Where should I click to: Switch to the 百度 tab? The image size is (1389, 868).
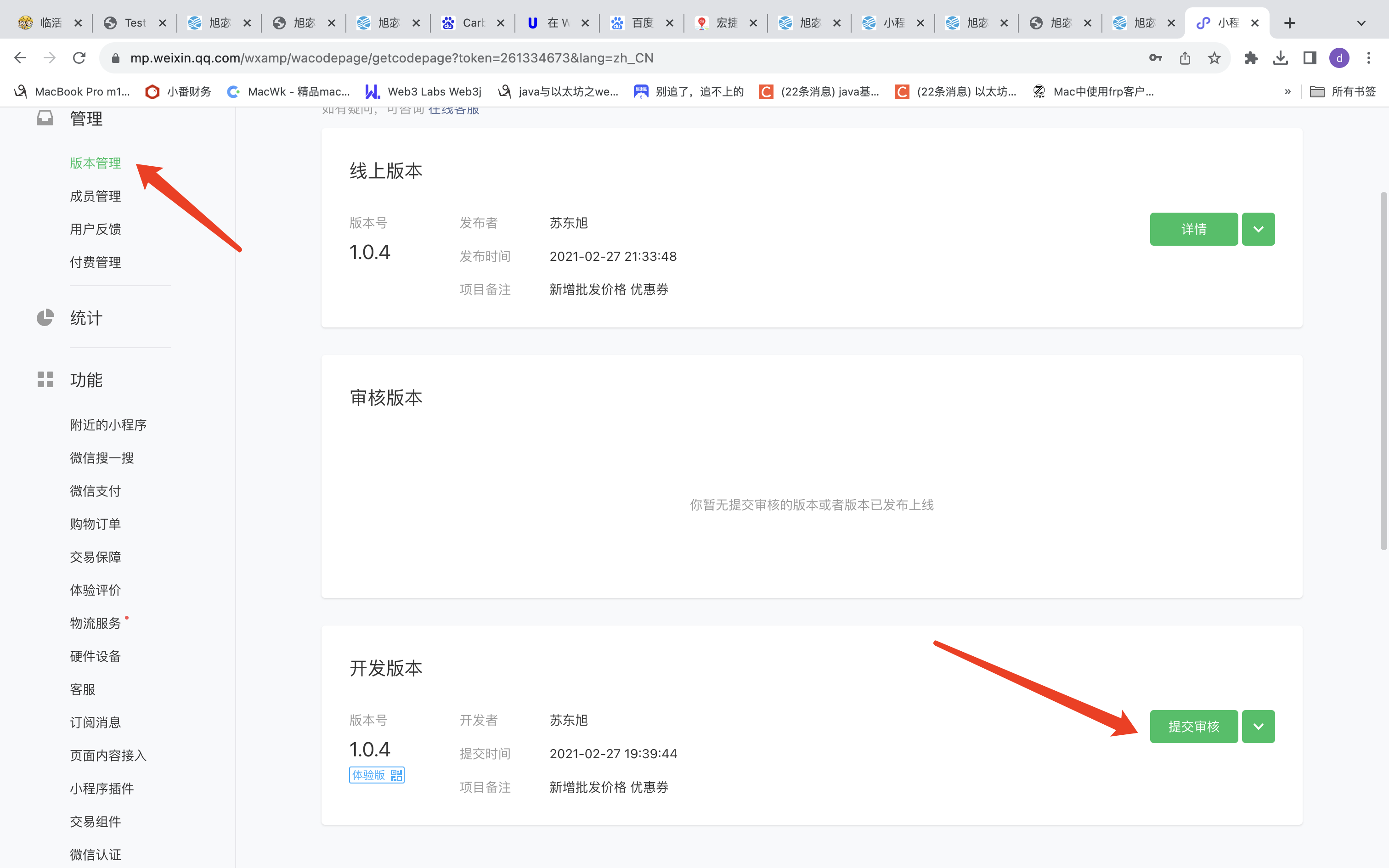click(x=642, y=23)
